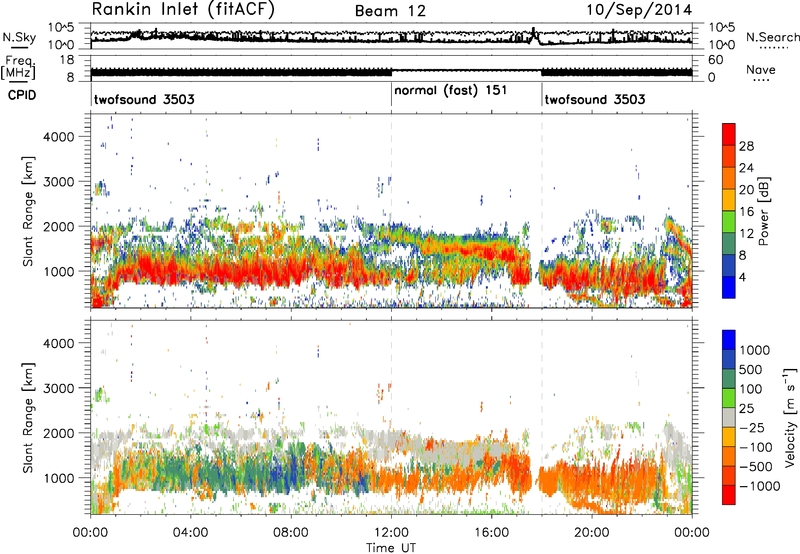Click the 'Nave' legend label
Image resolution: width=800 pixels, height=554 pixels.
click(x=760, y=70)
